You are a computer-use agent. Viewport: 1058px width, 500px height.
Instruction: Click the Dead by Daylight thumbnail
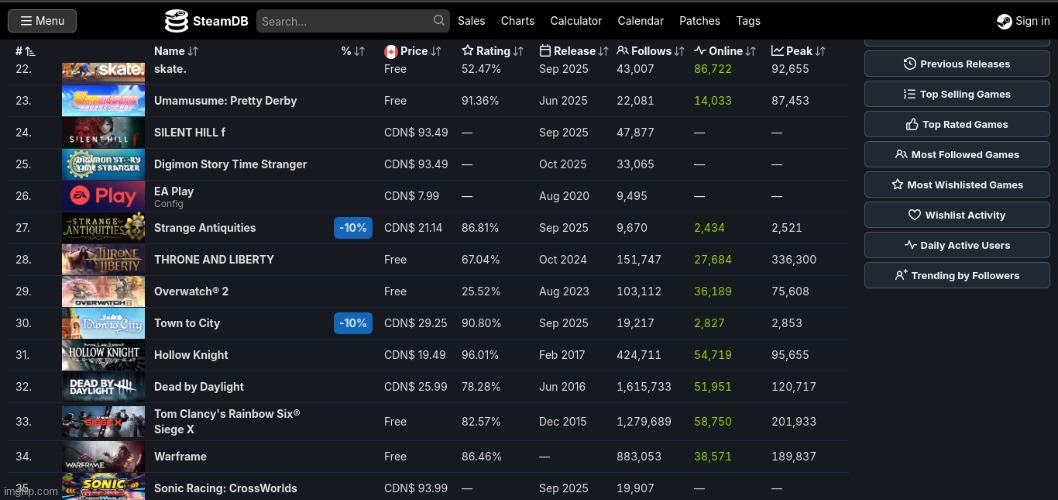click(103, 387)
